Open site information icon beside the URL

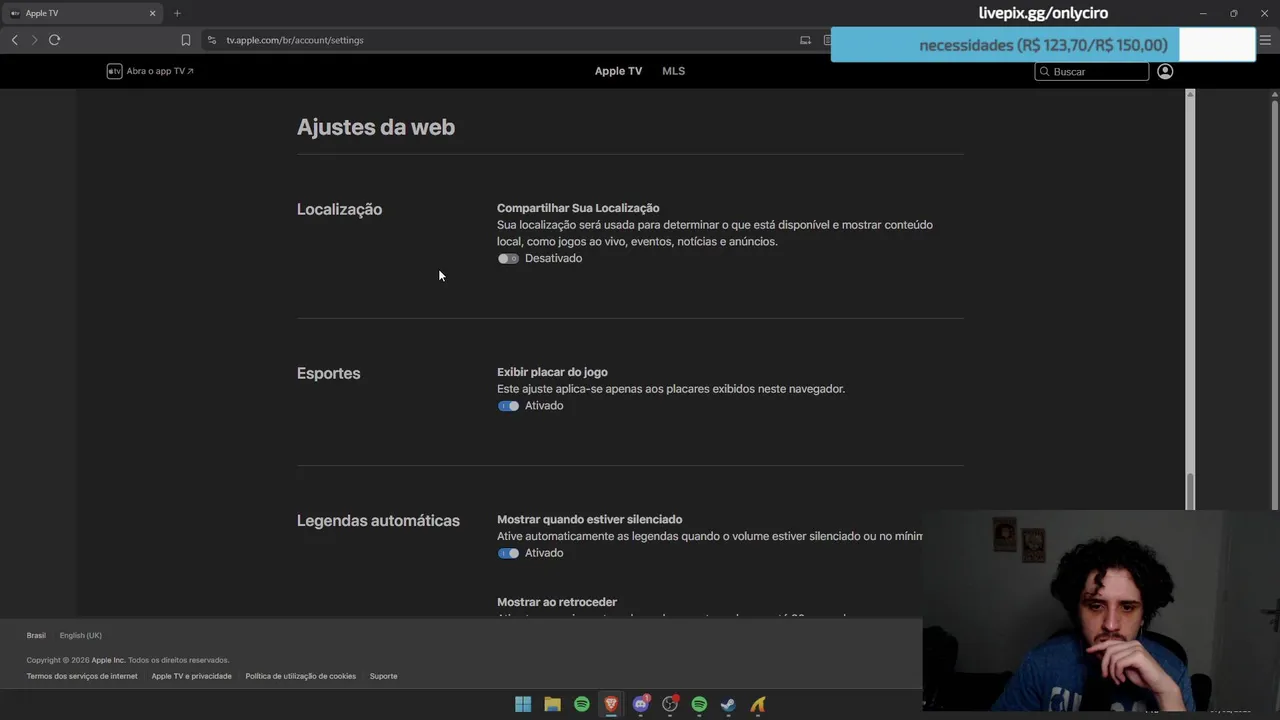click(x=211, y=40)
